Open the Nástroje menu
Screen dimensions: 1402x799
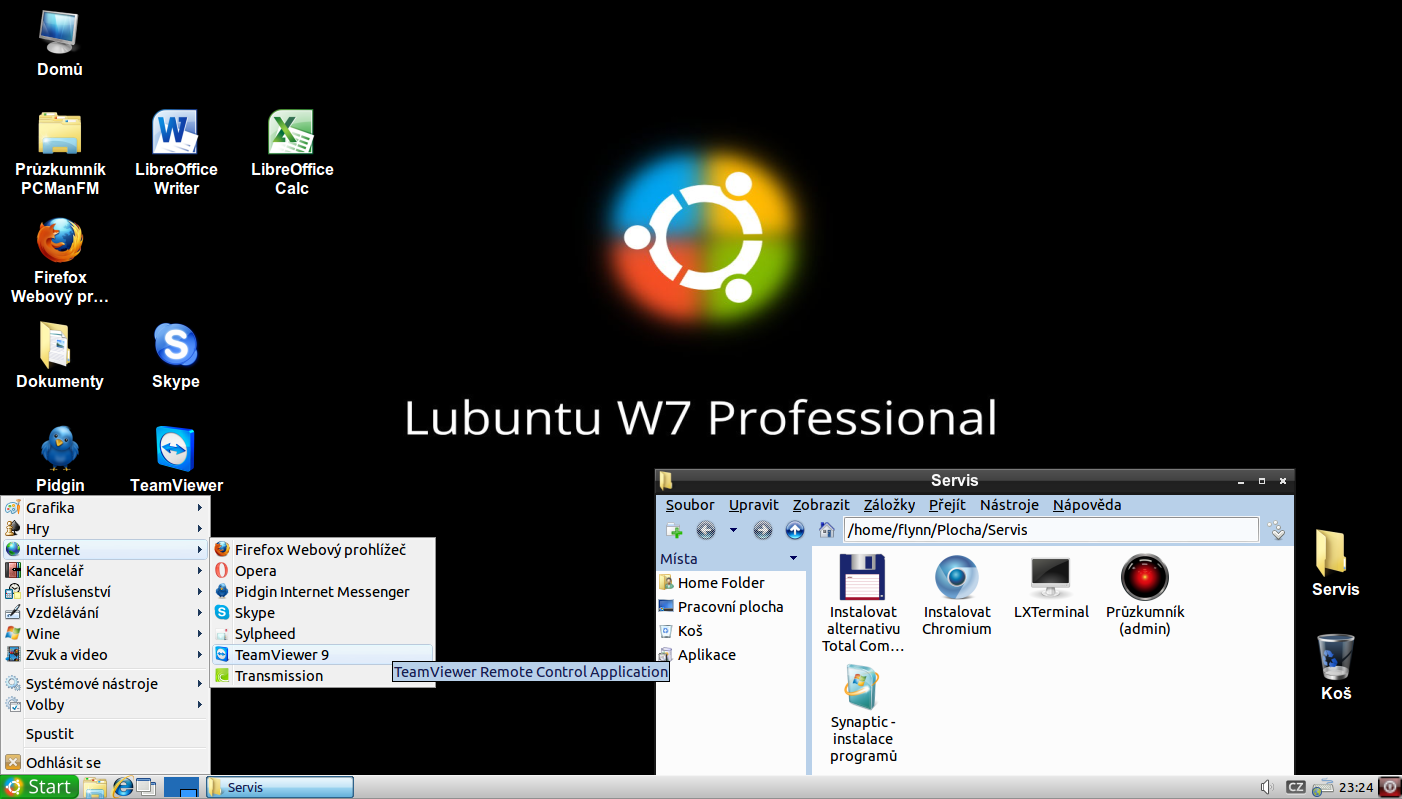pyautogui.click(x=1009, y=505)
